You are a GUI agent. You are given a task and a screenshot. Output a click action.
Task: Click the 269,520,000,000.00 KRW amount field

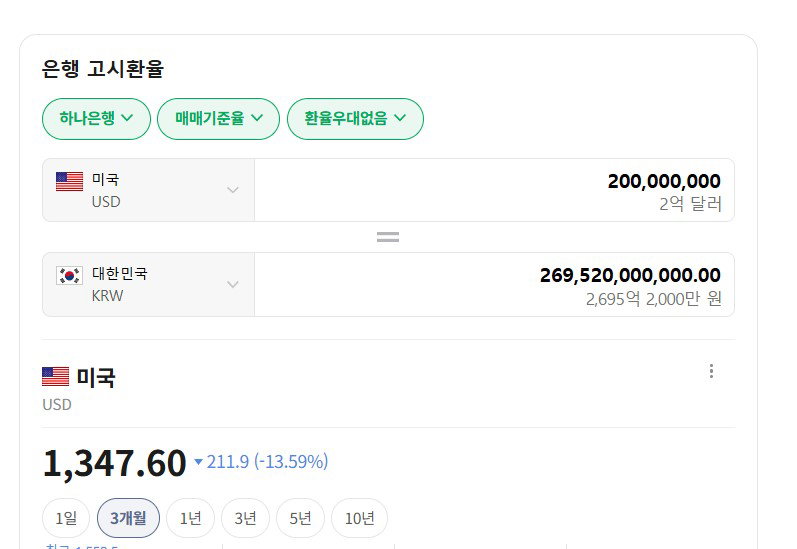tap(495, 284)
